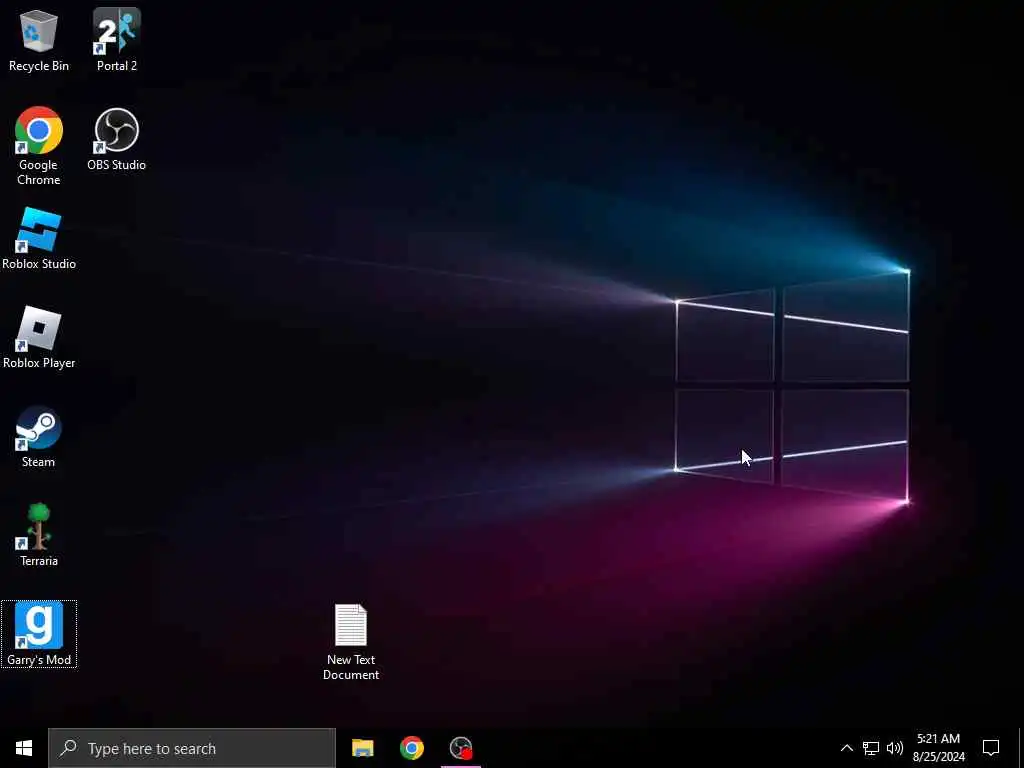Select the Garry's Mod shortcut
Image resolution: width=1024 pixels, height=768 pixels.
pos(39,634)
